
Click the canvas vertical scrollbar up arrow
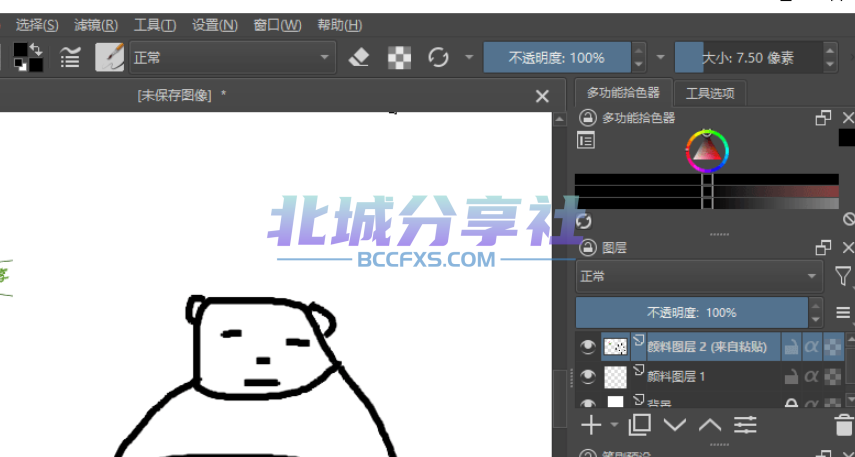[x=559, y=118]
